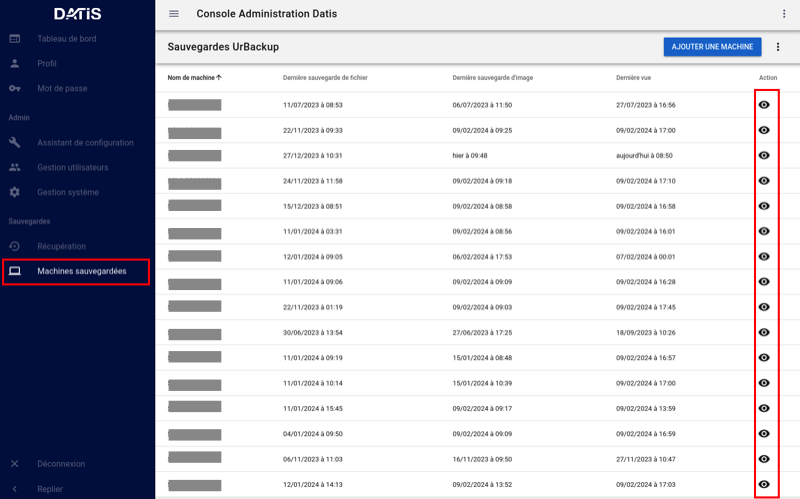The image size is (800, 499).
Task: Click the chevron icon beside Replier
Action: coord(15,489)
